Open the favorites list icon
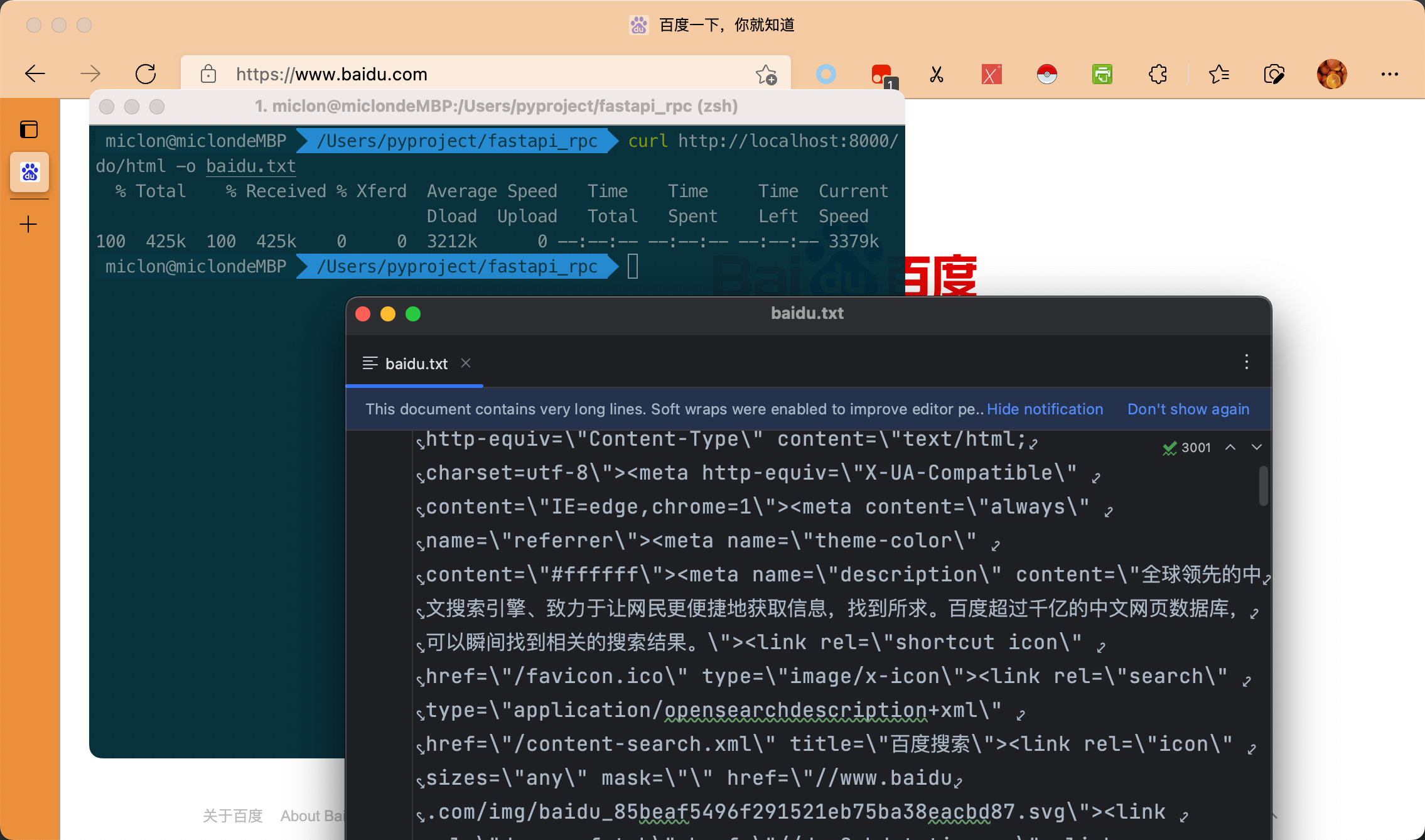Viewport: 1425px width, 840px height. pyautogui.click(x=1218, y=75)
